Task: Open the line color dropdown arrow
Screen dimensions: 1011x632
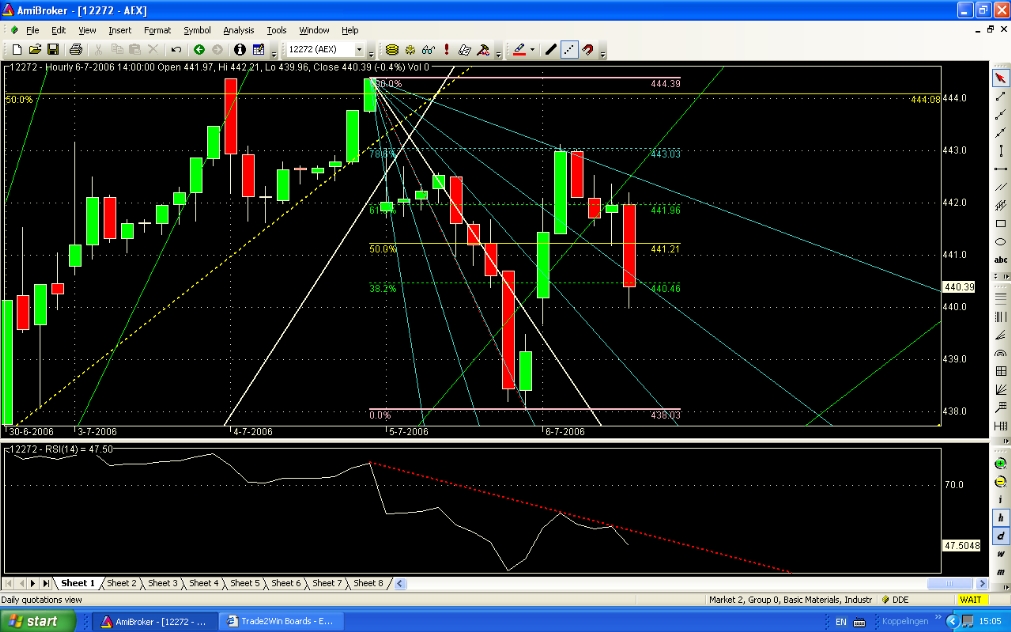Action: 532,50
